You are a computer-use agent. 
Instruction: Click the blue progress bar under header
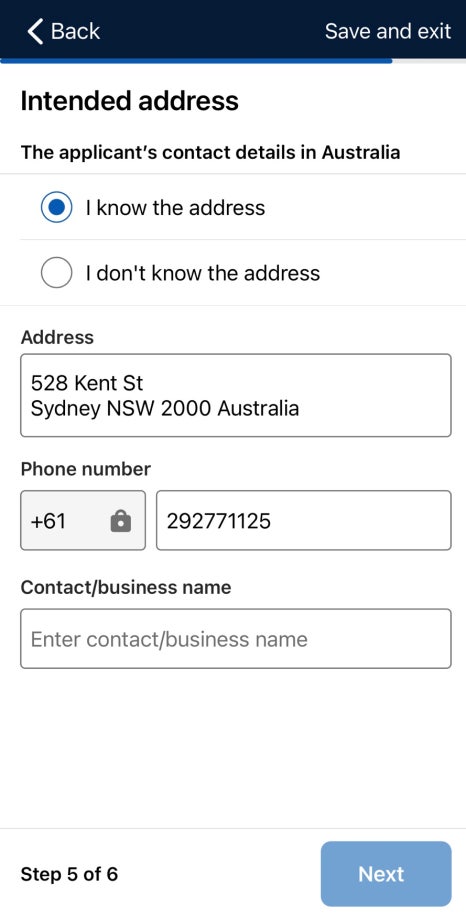coord(196,60)
